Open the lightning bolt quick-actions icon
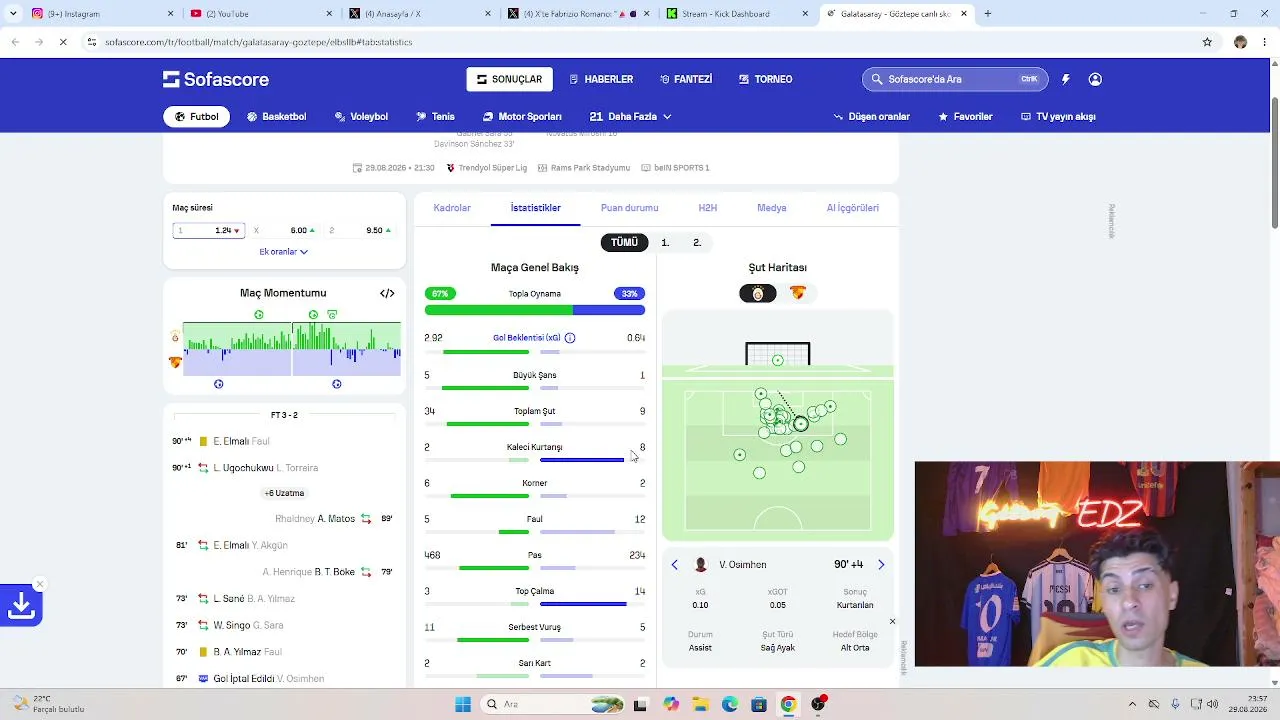This screenshot has height=720, width=1280. 1065,79
